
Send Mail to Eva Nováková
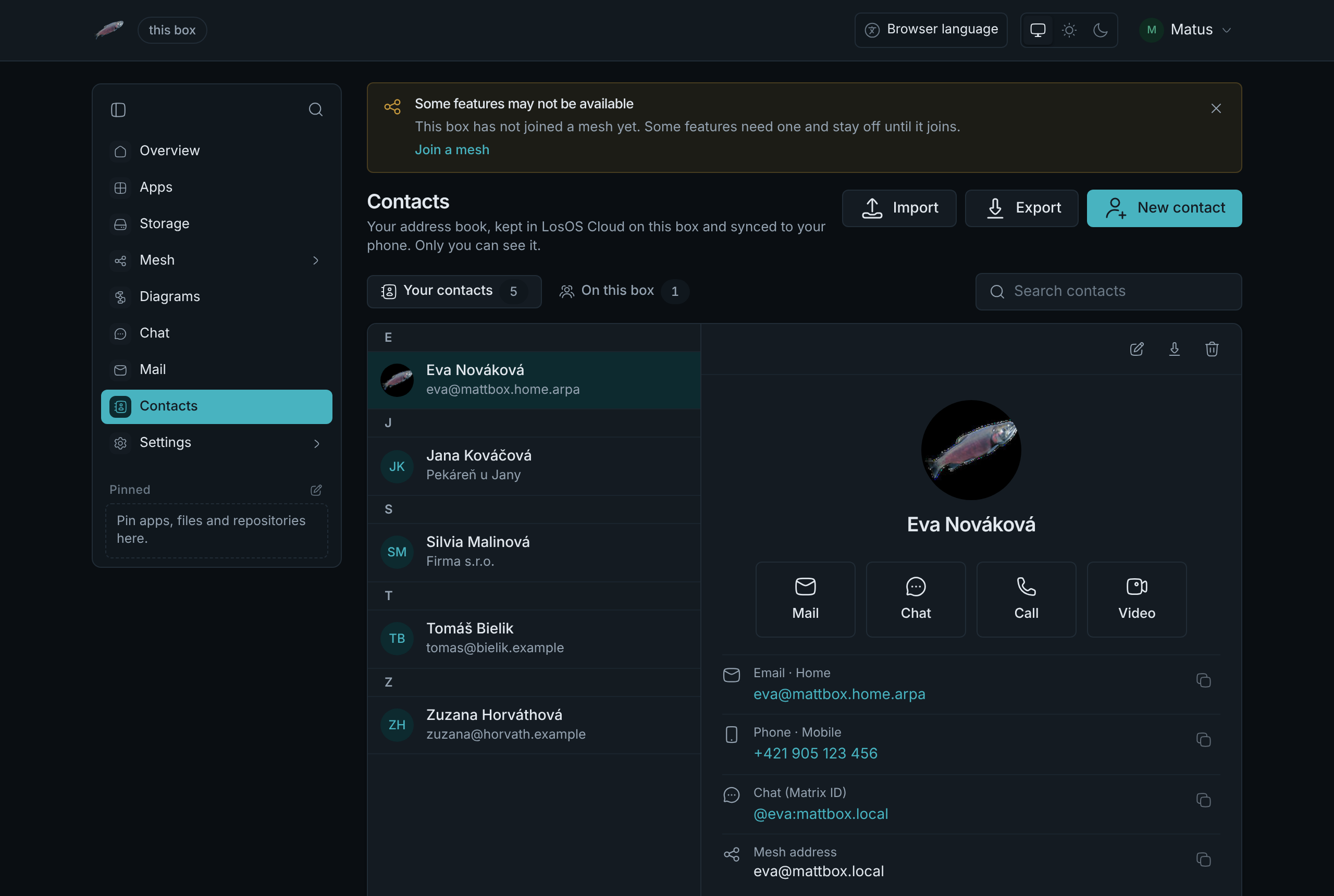805,600
